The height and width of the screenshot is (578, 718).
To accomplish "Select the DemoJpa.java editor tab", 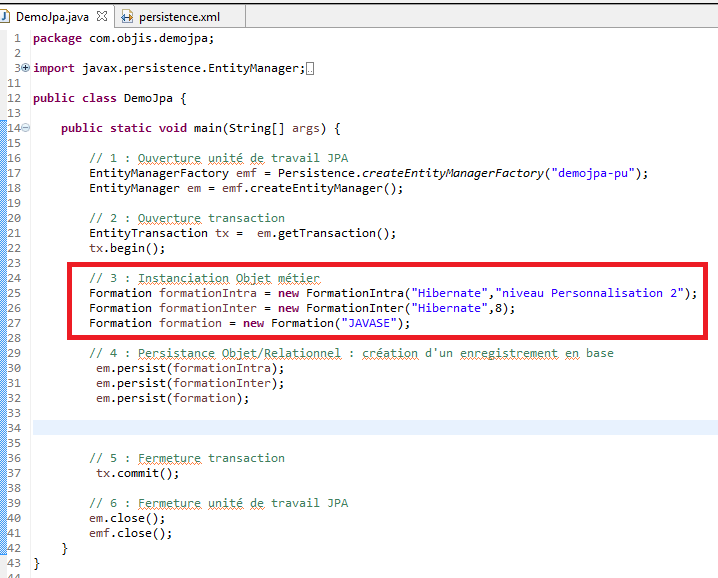I will pyautogui.click(x=53, y=17).
